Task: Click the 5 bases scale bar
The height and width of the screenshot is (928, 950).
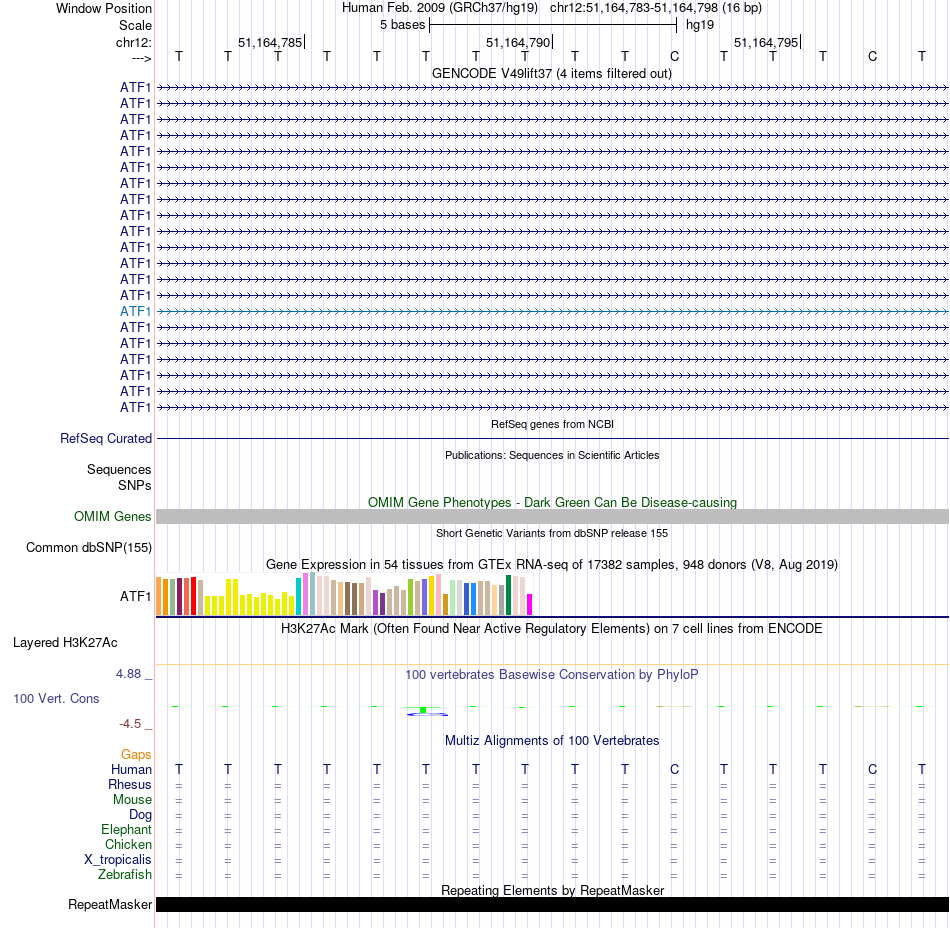Action: pyautogui.click(x=553, y=25)
